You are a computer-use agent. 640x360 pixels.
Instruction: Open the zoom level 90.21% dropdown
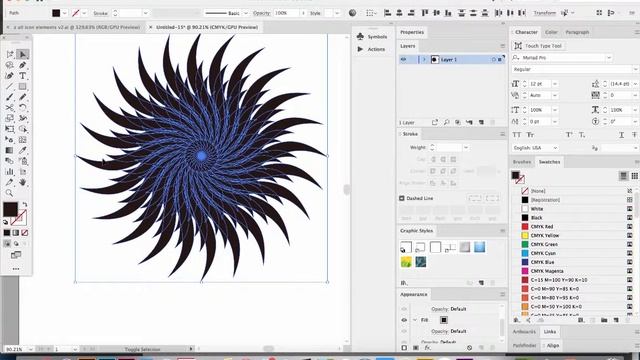(x=30, y=349)
